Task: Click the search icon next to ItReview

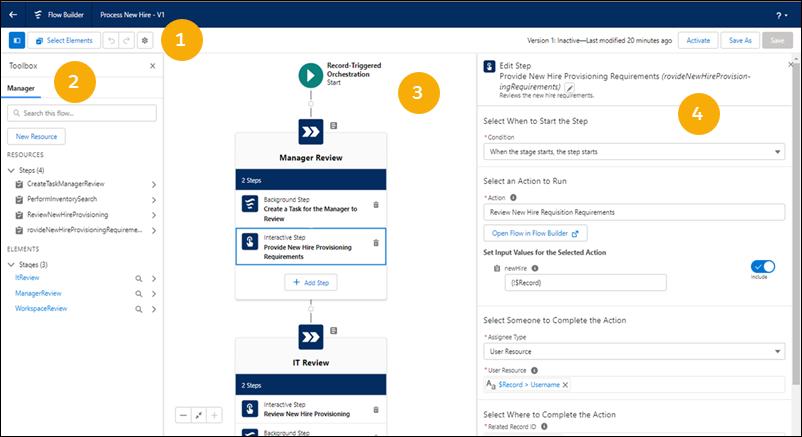Action: pos(141,278)
